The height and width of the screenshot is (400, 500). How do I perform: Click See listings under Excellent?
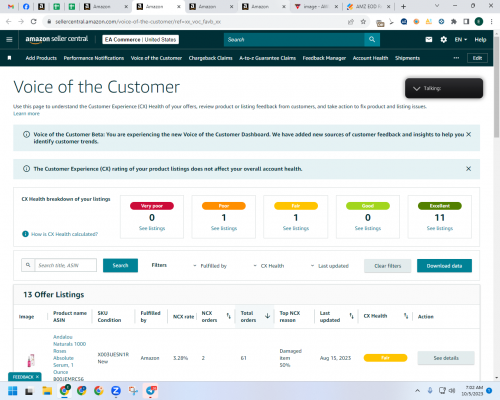pyautogui.click(x=440, y=228)
